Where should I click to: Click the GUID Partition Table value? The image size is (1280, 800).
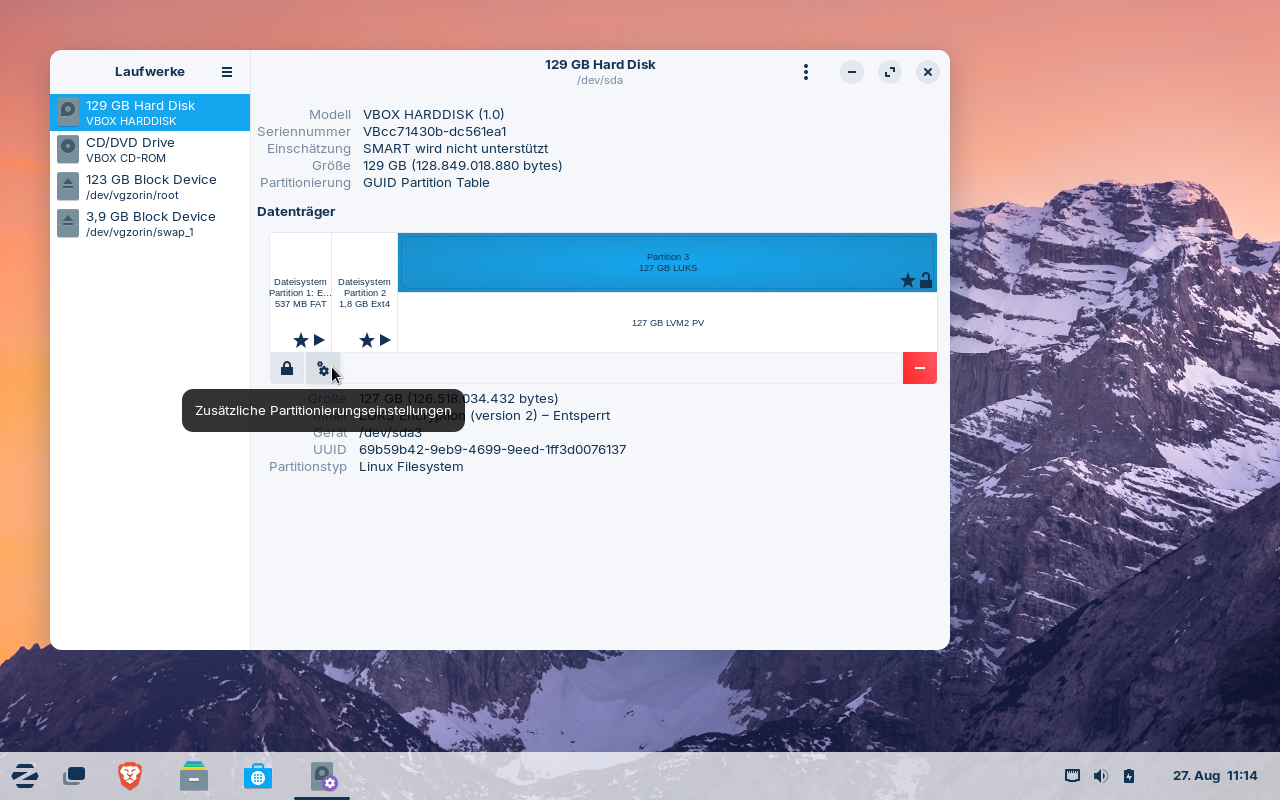pyautogui.click(x=426, y=182)
